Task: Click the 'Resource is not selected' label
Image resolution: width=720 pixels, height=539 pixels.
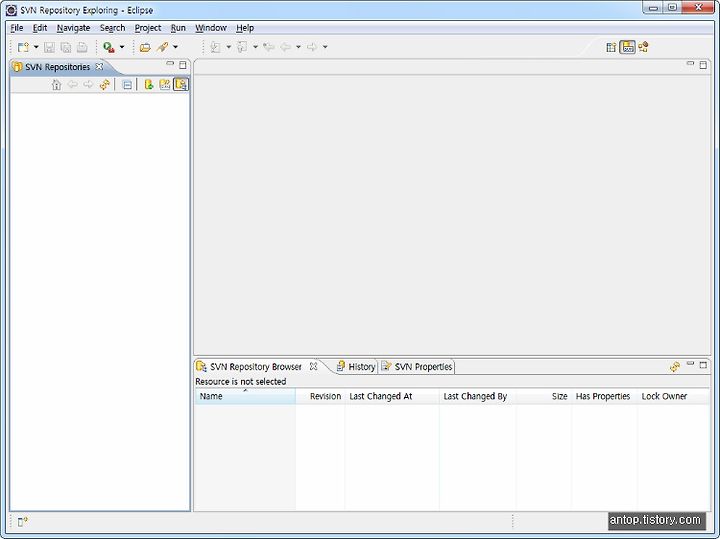Action: [x=241, y=382]
